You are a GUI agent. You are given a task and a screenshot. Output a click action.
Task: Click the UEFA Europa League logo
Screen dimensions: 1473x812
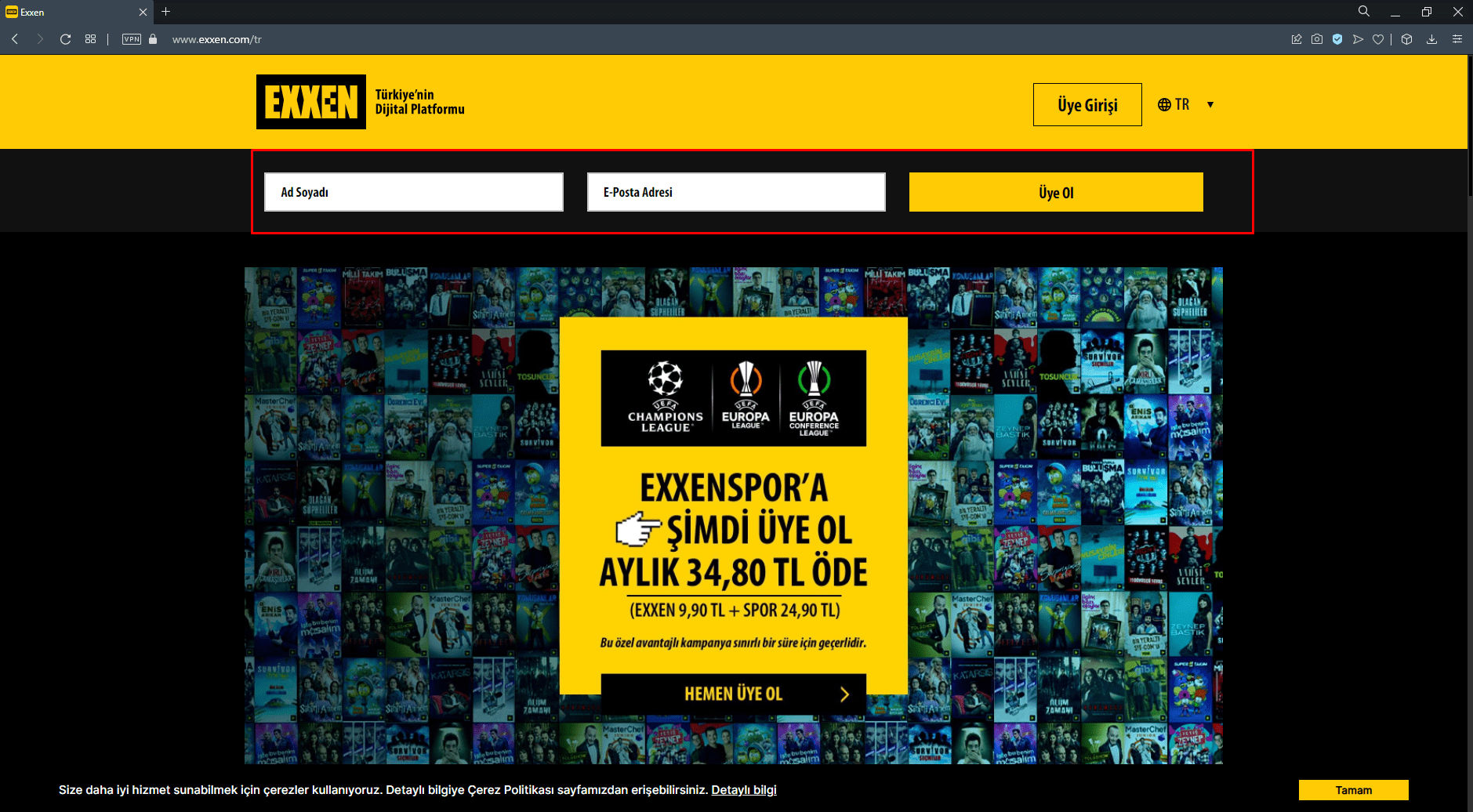(746, 396)
